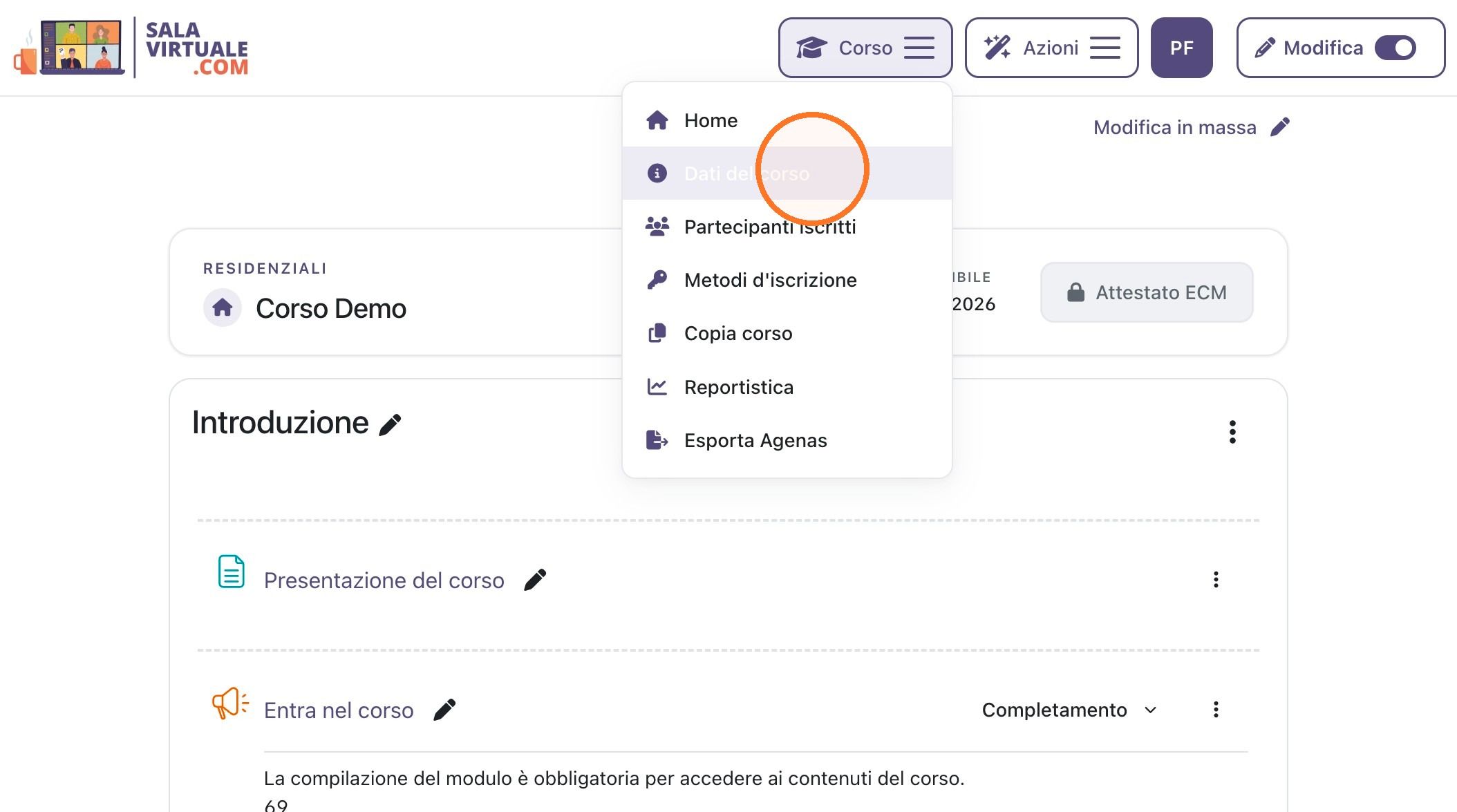Open the PF user profile menu

pos(1181,48)
